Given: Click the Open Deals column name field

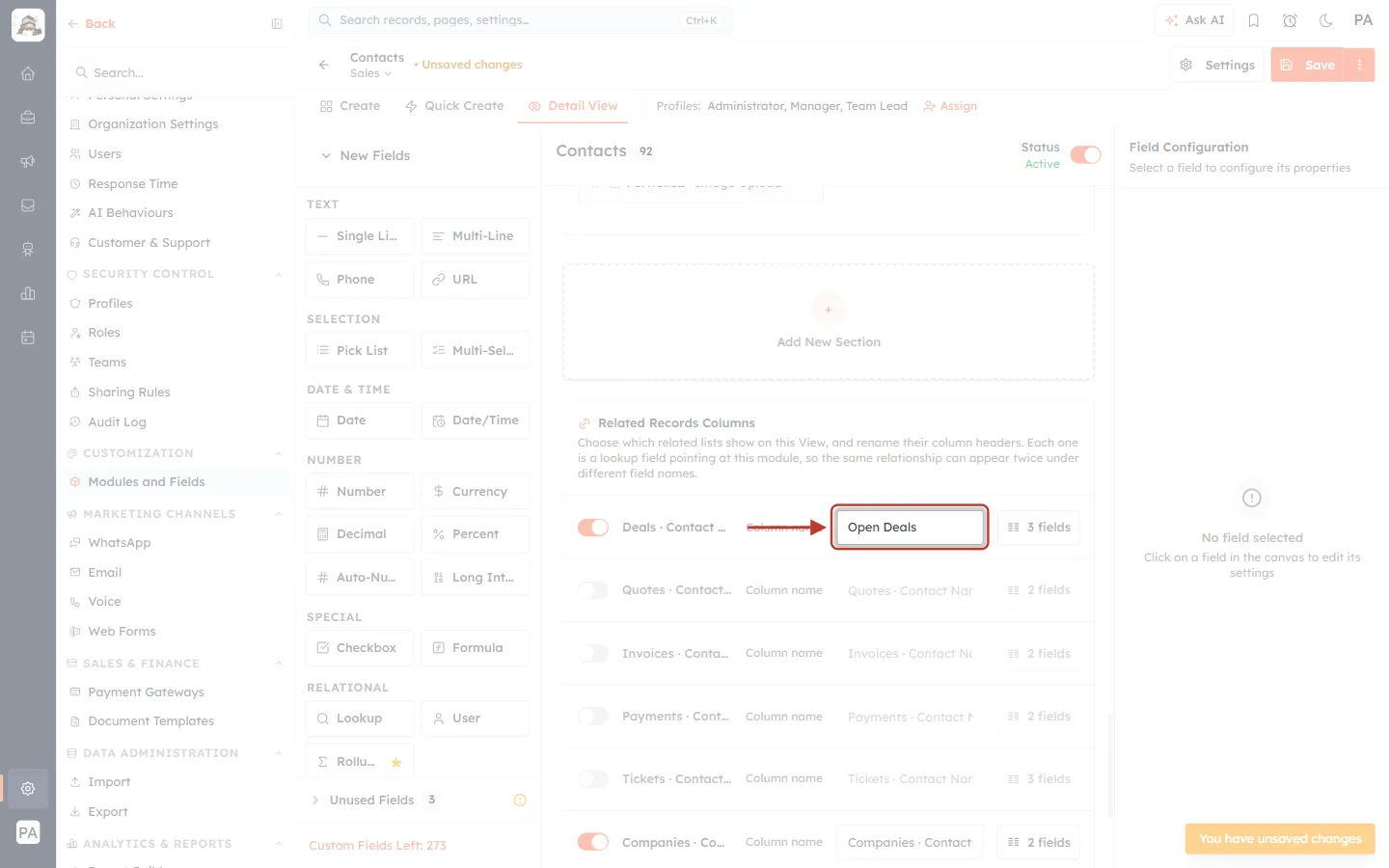Looking at the screenshot, I should click(x=910, y=528).
